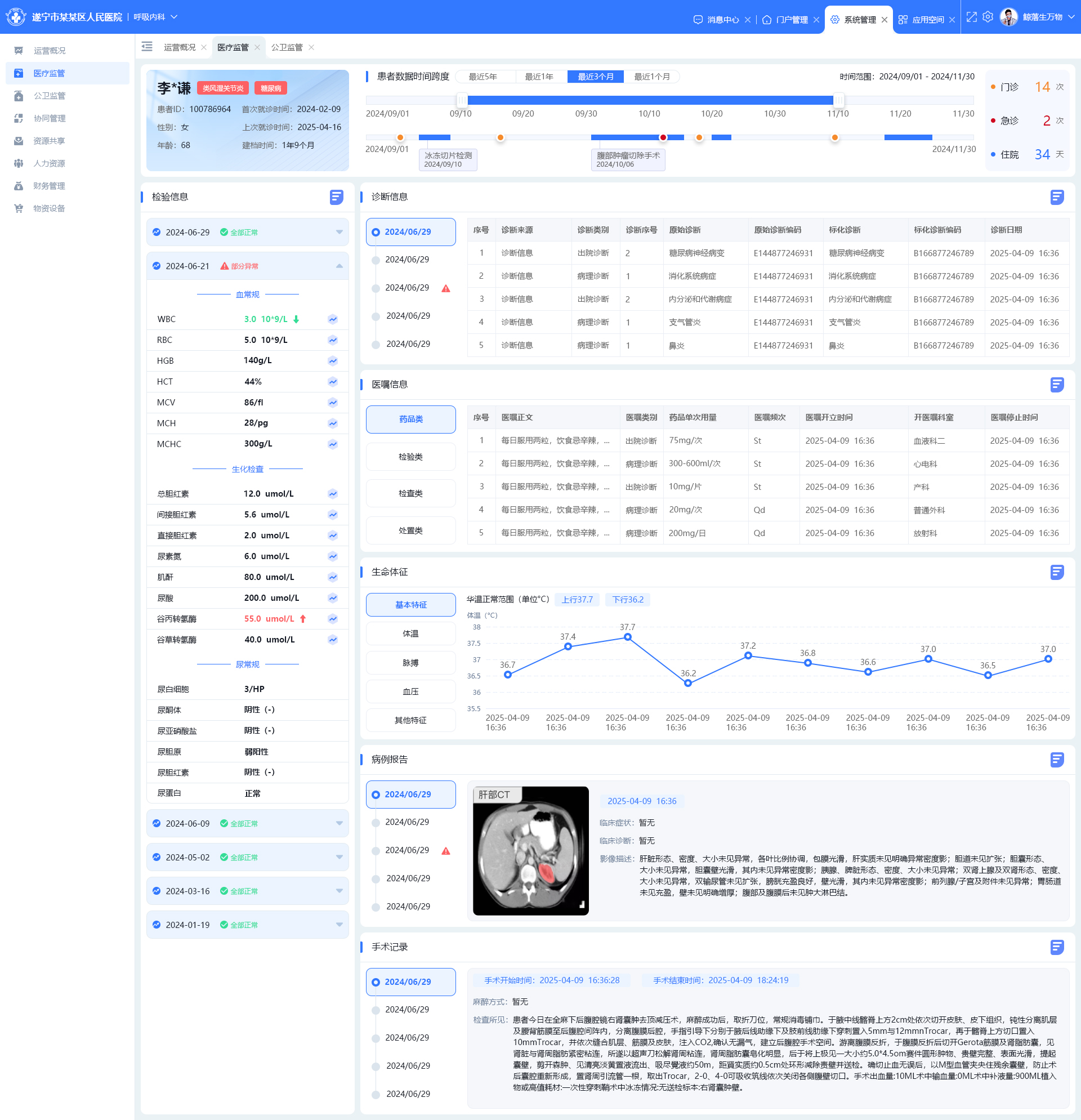Select the 最近1年 time span option

tap(539, 77)
